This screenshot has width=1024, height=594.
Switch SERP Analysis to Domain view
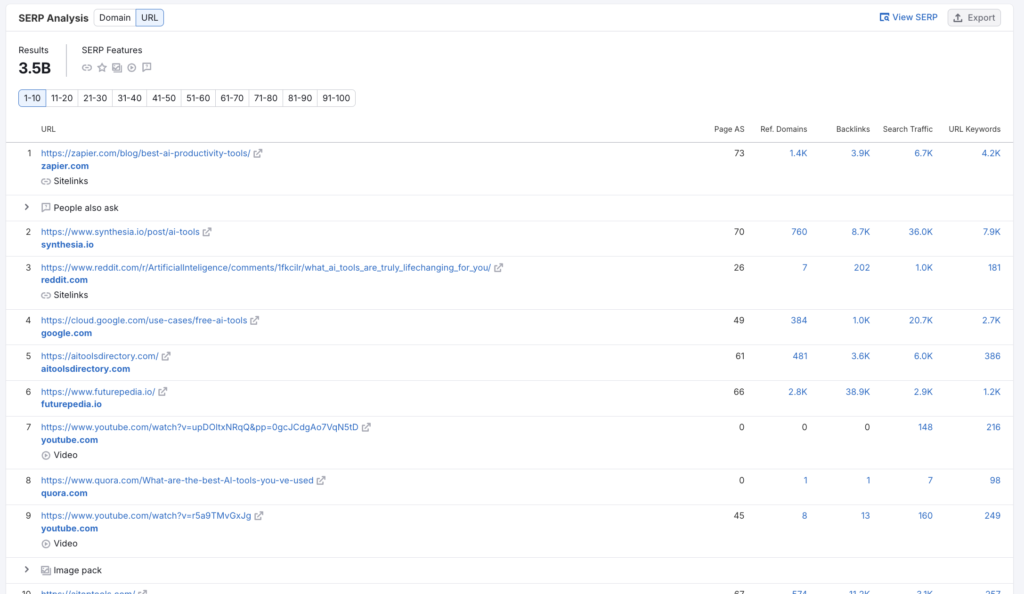(x=115, y=18)
